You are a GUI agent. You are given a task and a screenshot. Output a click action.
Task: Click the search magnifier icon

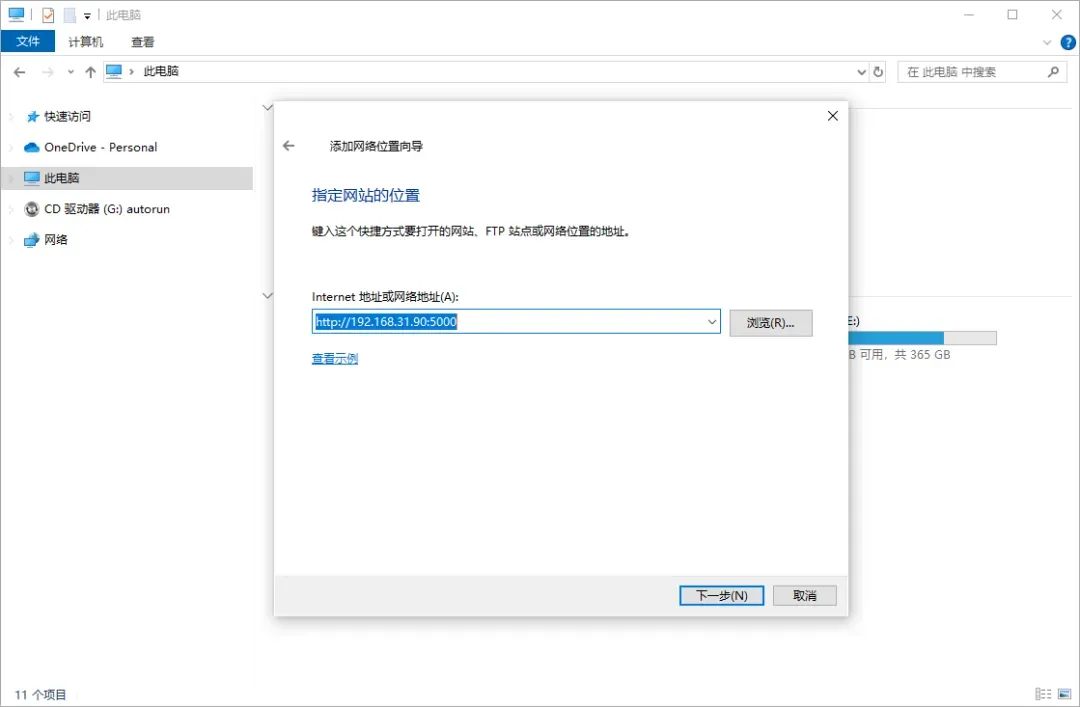point(1053,72)
